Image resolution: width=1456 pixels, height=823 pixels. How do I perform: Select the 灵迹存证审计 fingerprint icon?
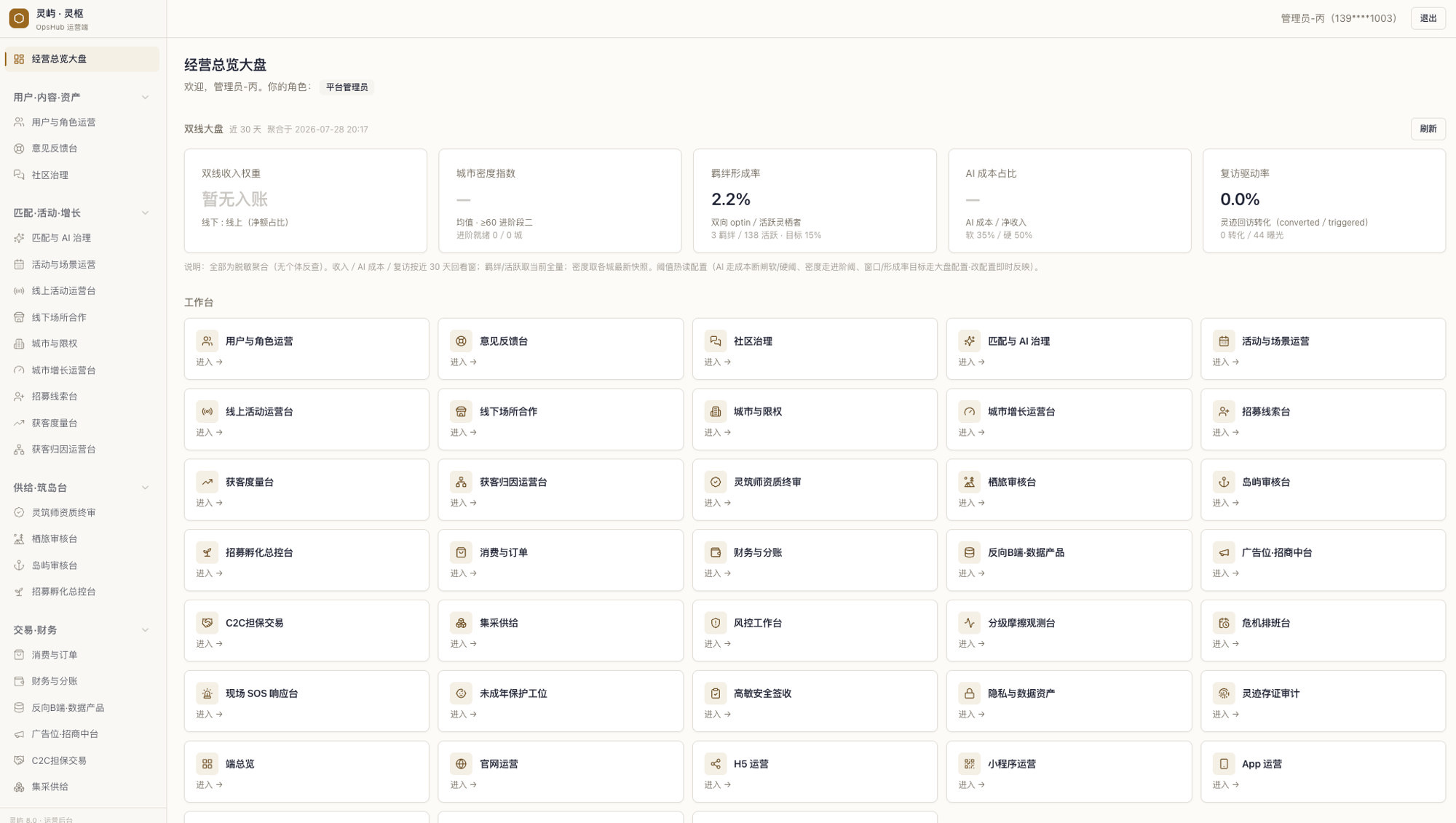(1223, 693)
